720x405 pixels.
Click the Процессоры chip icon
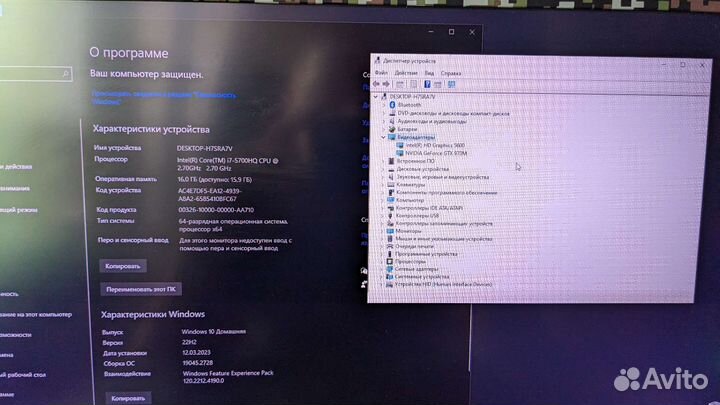coord(389,261)
